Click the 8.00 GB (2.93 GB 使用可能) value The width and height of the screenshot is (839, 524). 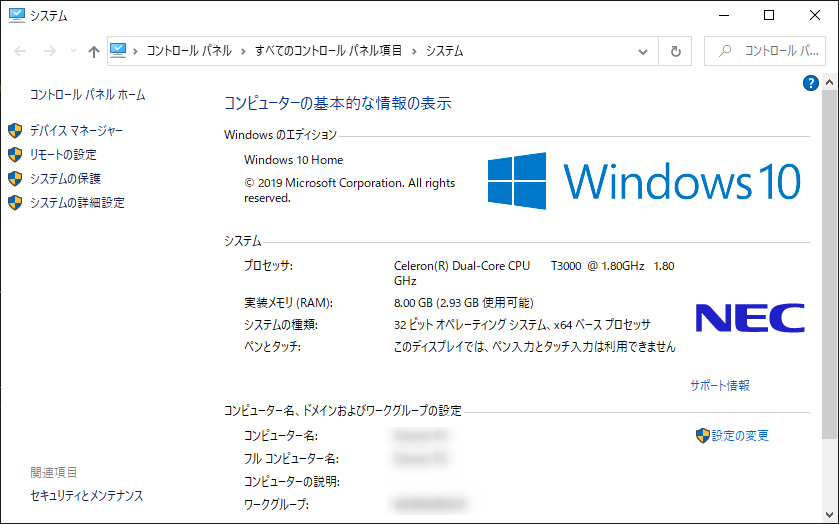[463, 303]
